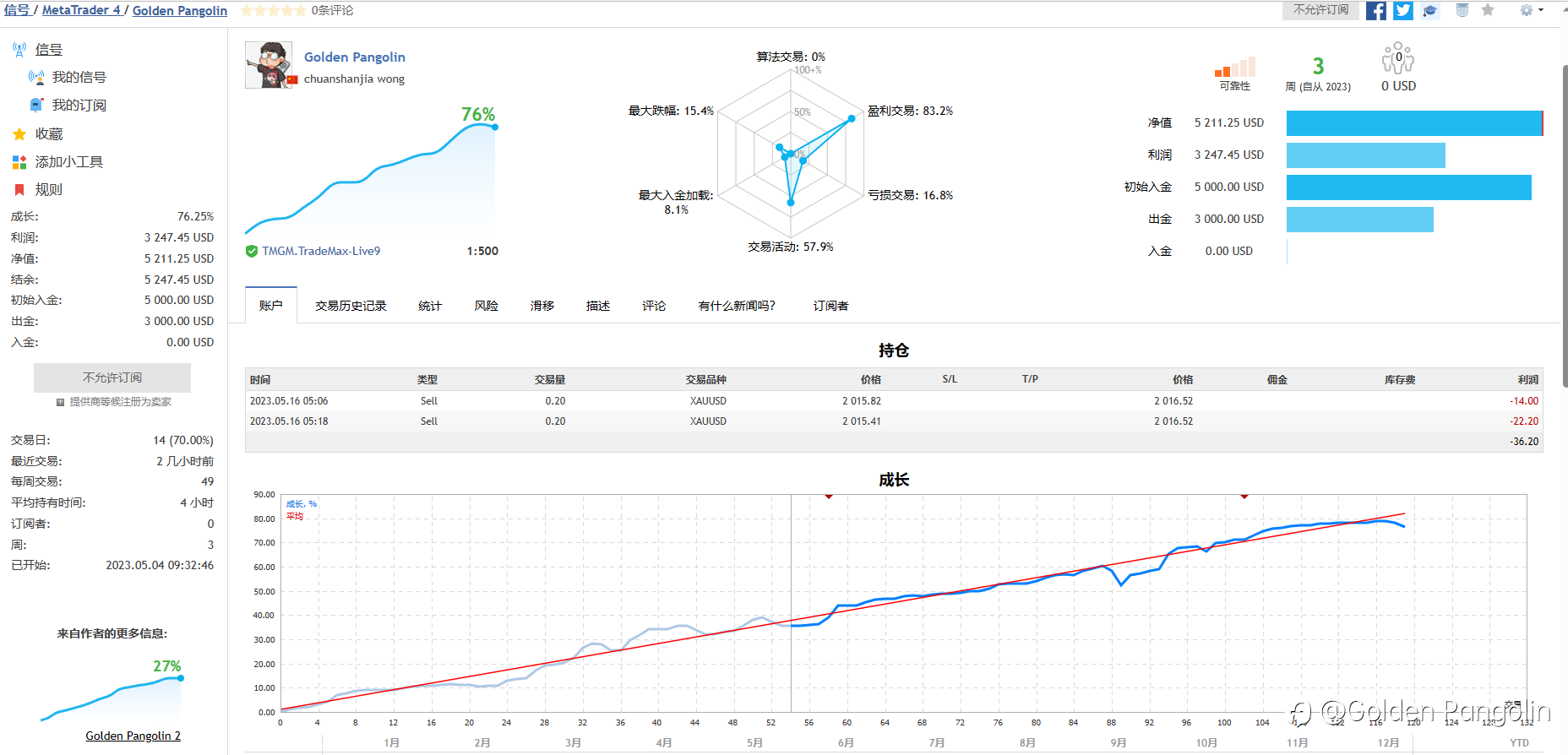This screenshot has width=1568, height=755.
Task: Click the 规则 bookmark icon
Action: point(19,189)
